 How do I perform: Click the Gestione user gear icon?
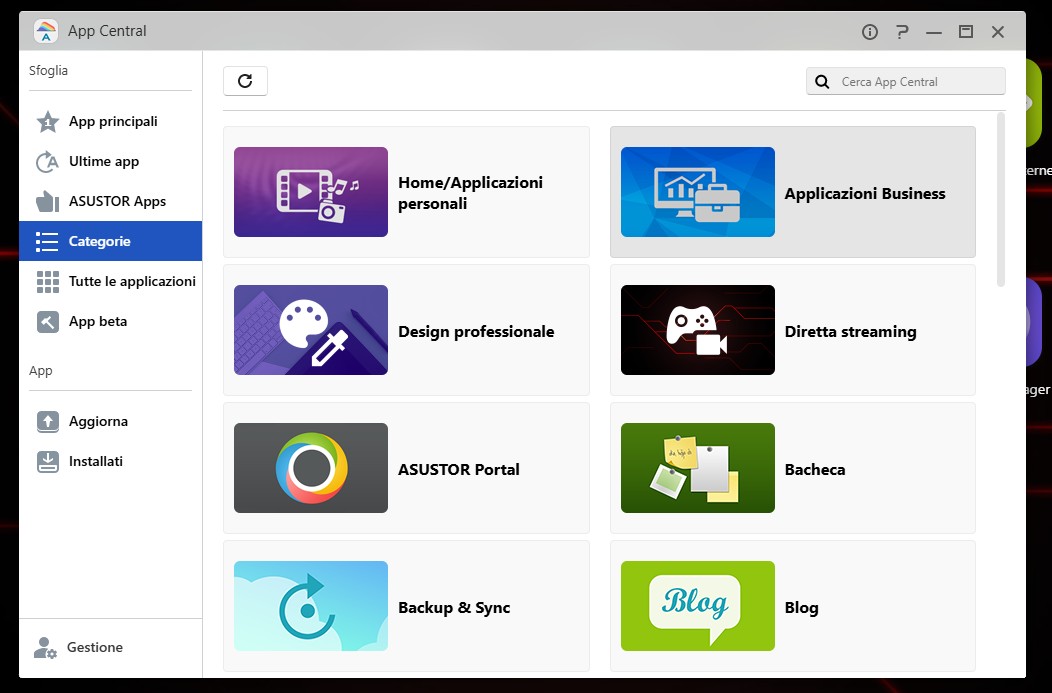[x=45, y=647]
